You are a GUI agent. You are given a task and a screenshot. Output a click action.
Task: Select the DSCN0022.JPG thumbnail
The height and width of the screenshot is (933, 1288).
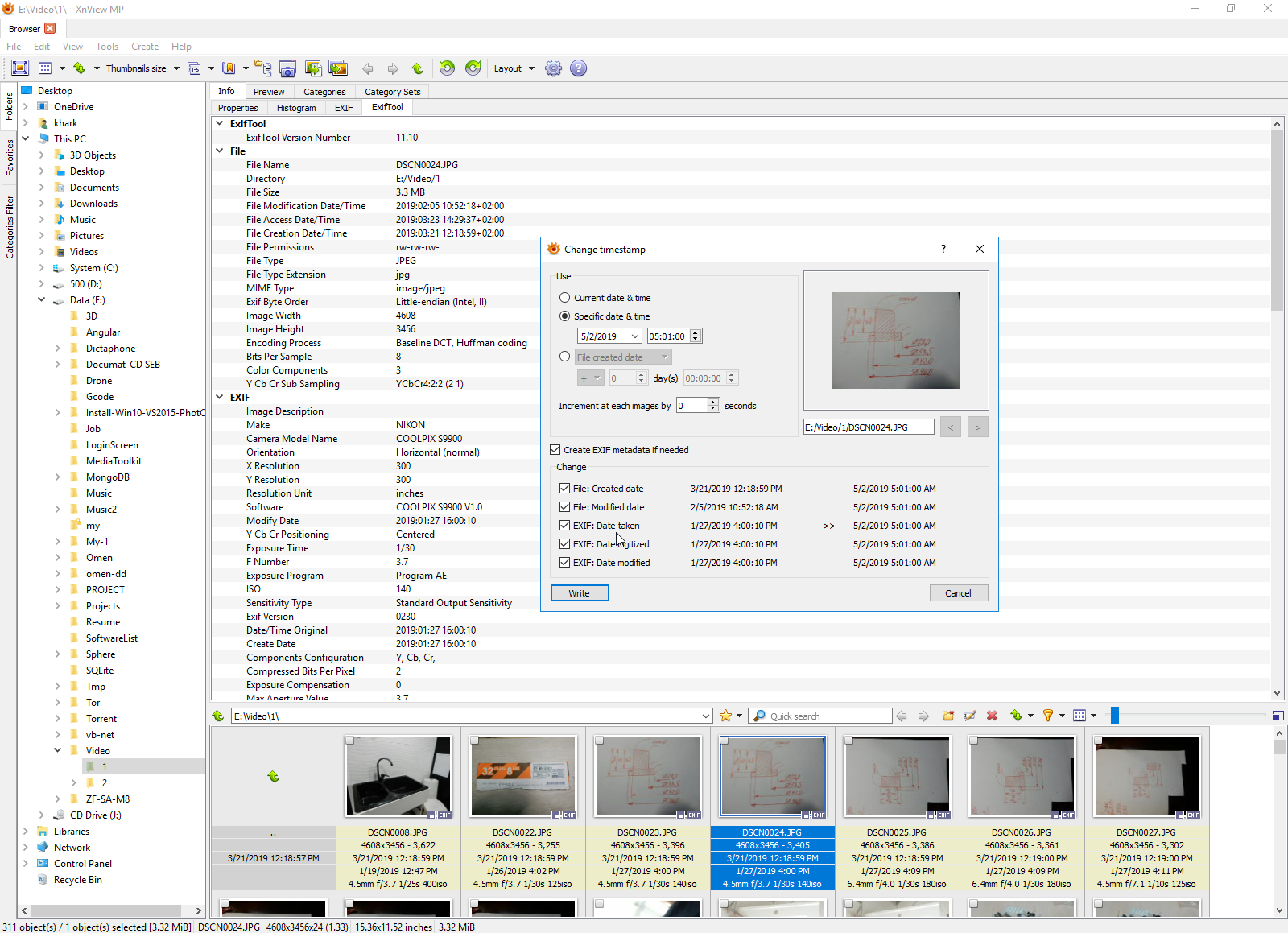point(522,777)
